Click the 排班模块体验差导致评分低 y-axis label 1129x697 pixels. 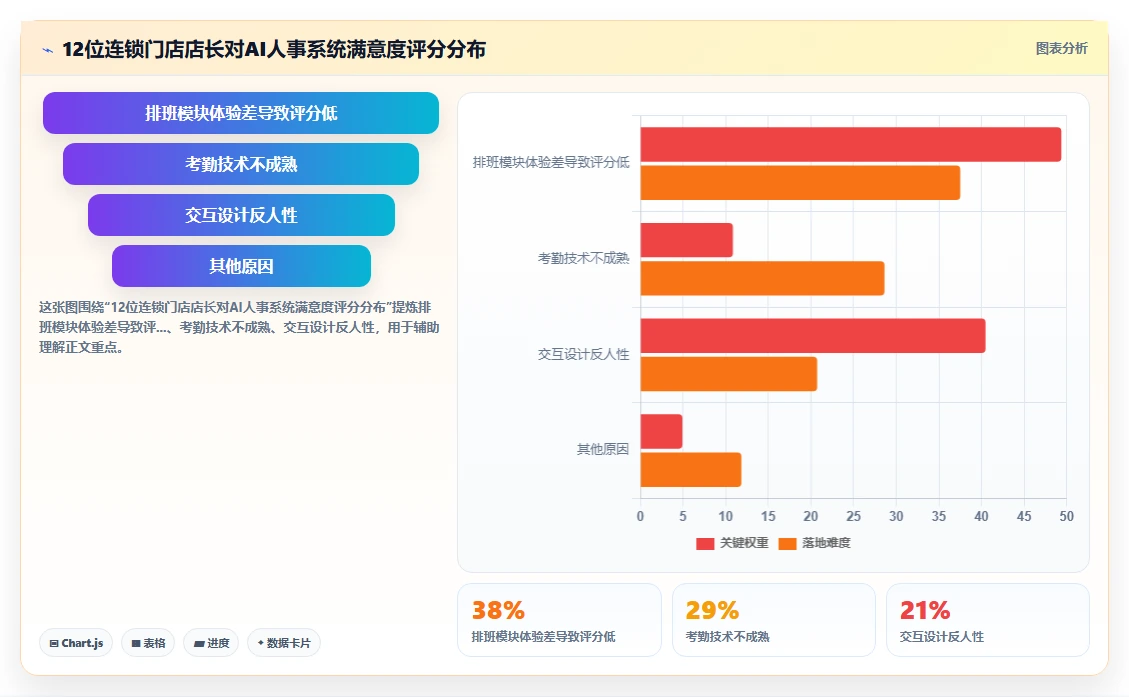tap(551, 162)
